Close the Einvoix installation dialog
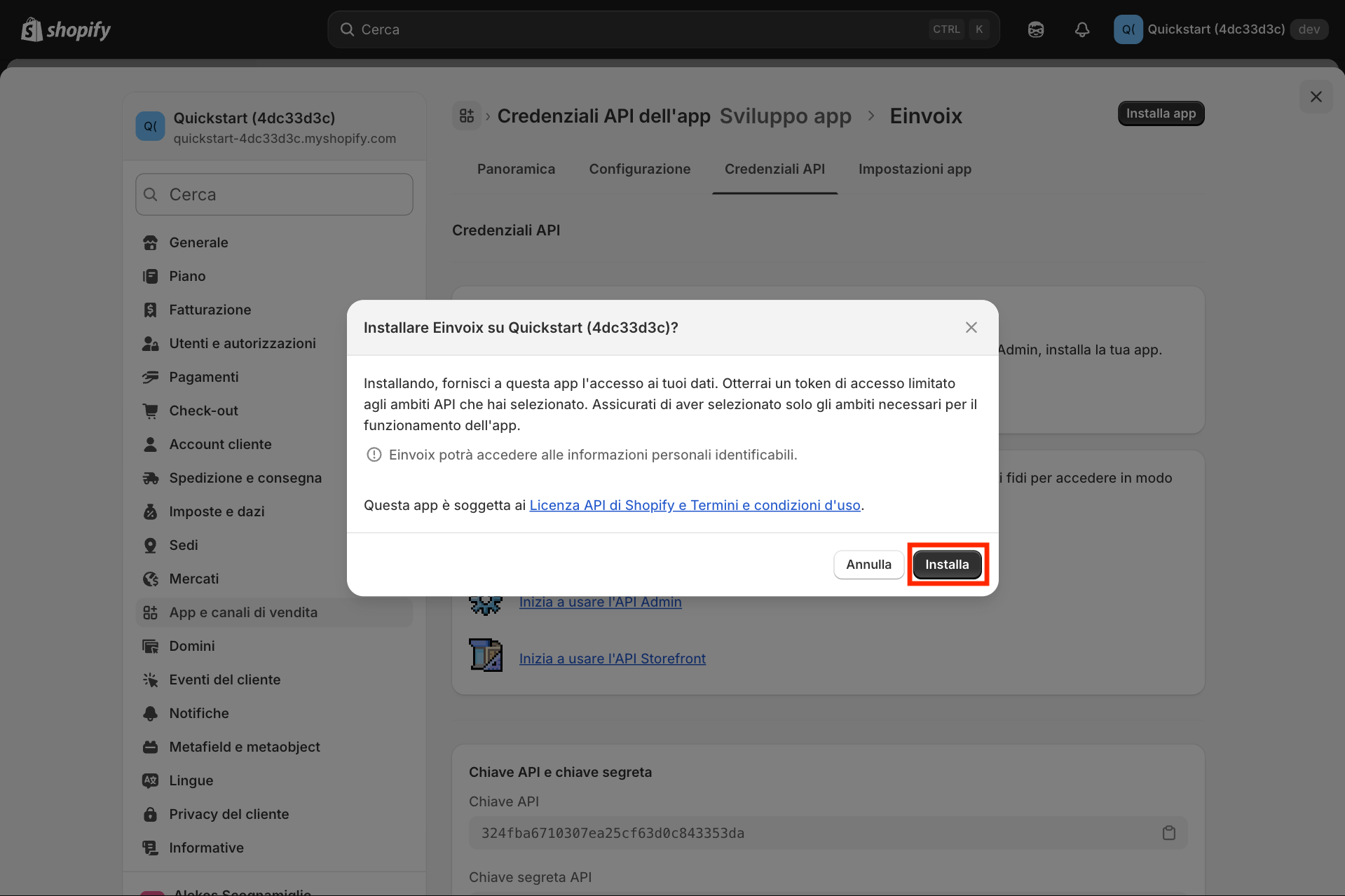Viewport: 1345px width, 896px height. (971, 327)
